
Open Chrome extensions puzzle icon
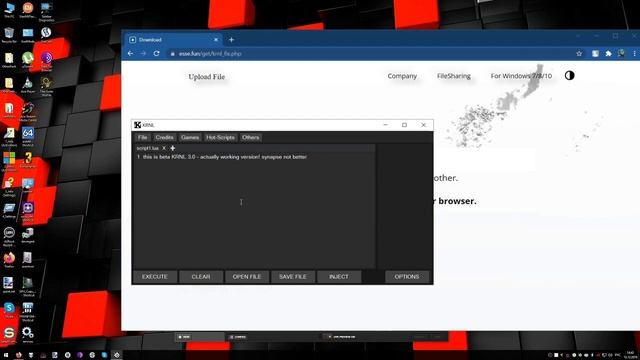tap(608, 53)
